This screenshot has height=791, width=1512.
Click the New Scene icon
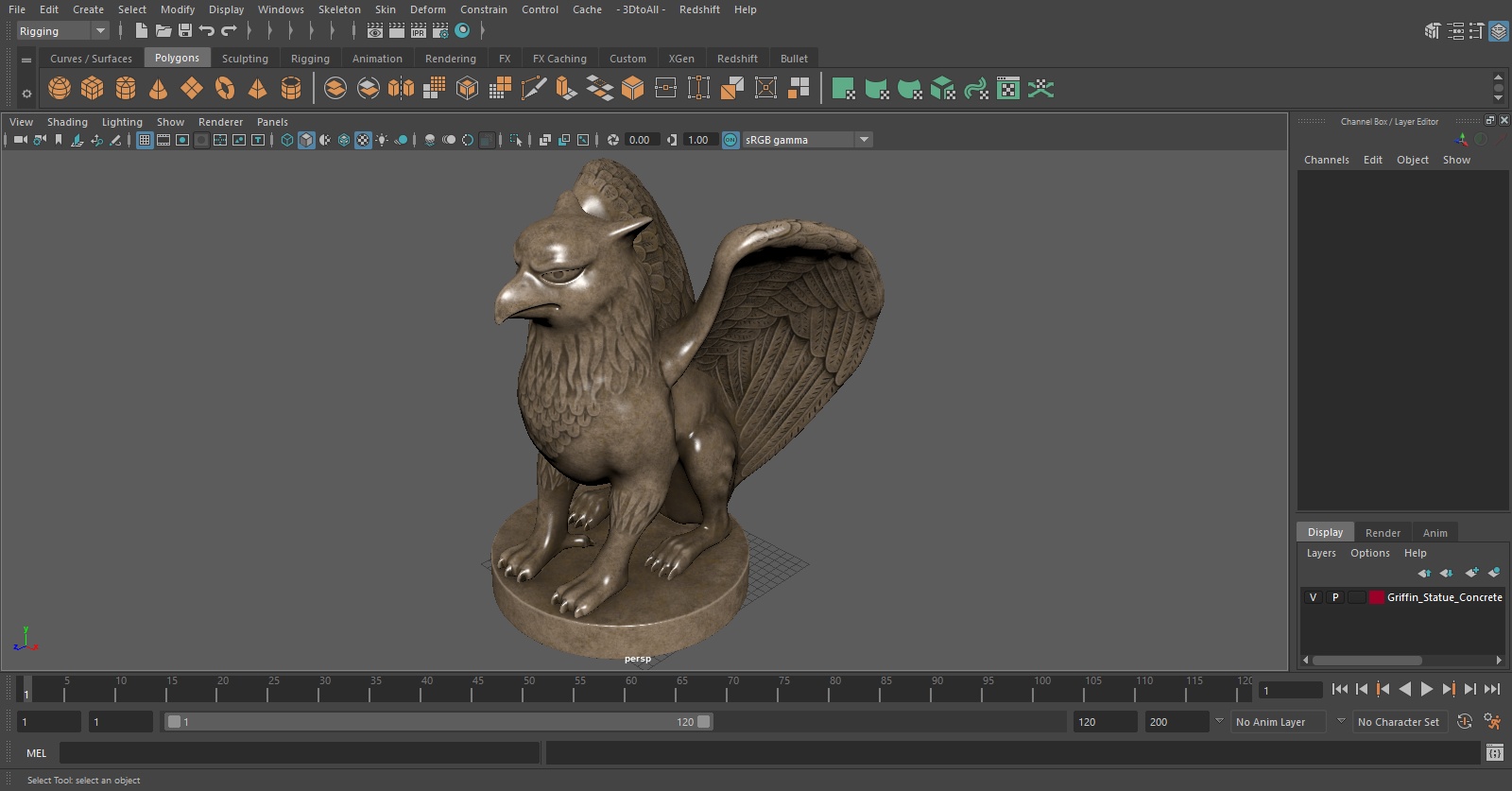point(141,31)
